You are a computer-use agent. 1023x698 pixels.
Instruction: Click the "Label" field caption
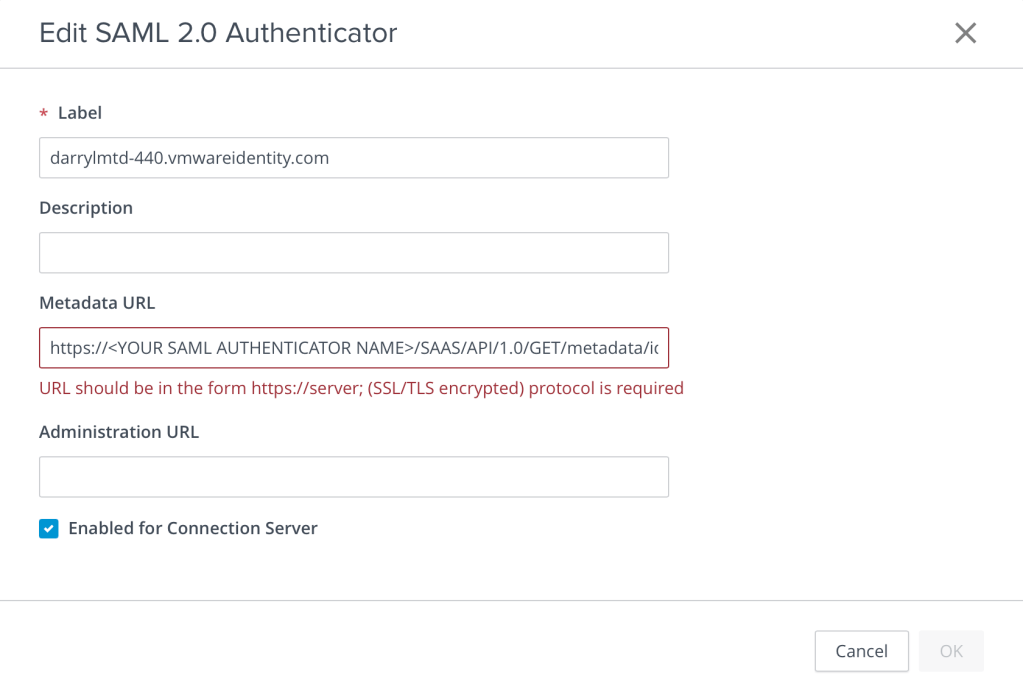(80, 113)
